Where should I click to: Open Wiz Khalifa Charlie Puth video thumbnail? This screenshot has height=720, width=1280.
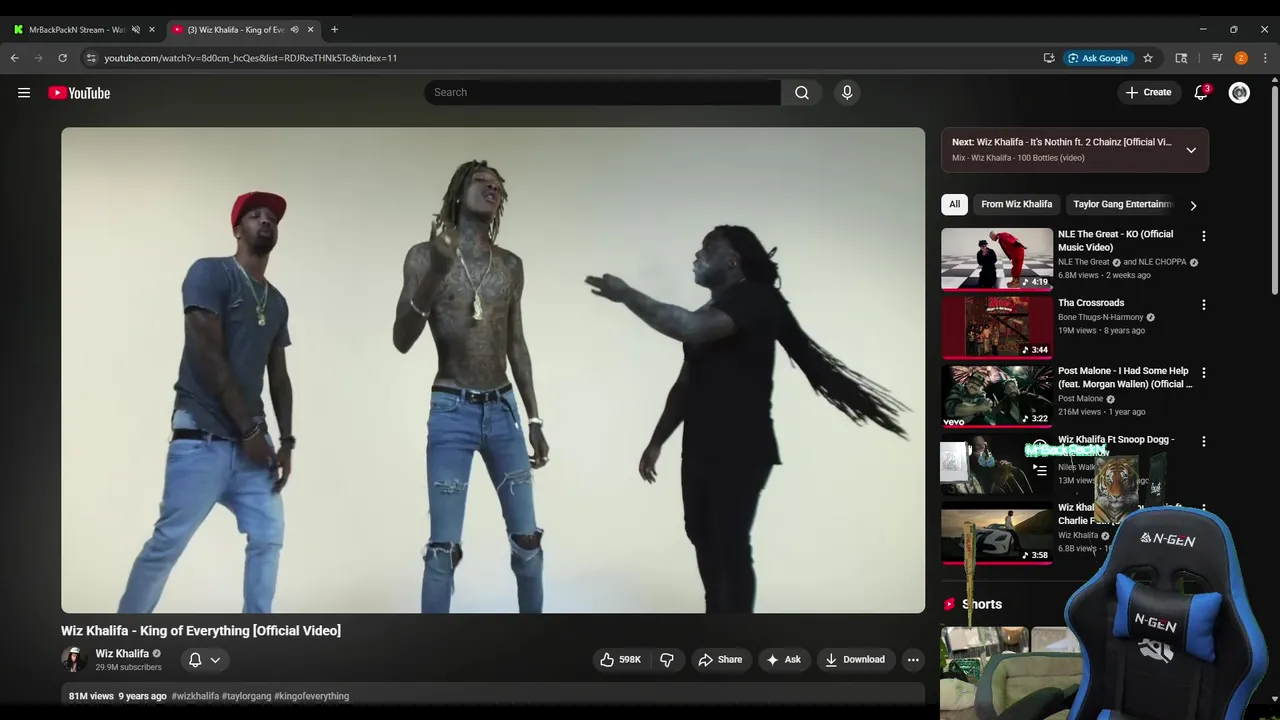point(996,533)
